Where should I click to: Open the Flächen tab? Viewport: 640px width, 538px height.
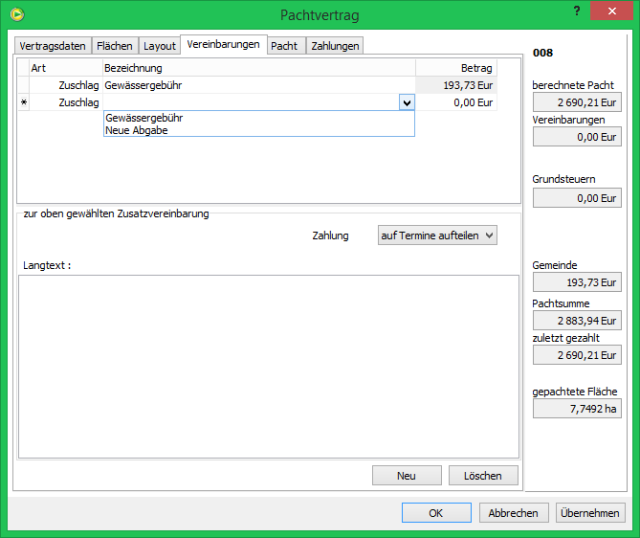click(115, 46)
